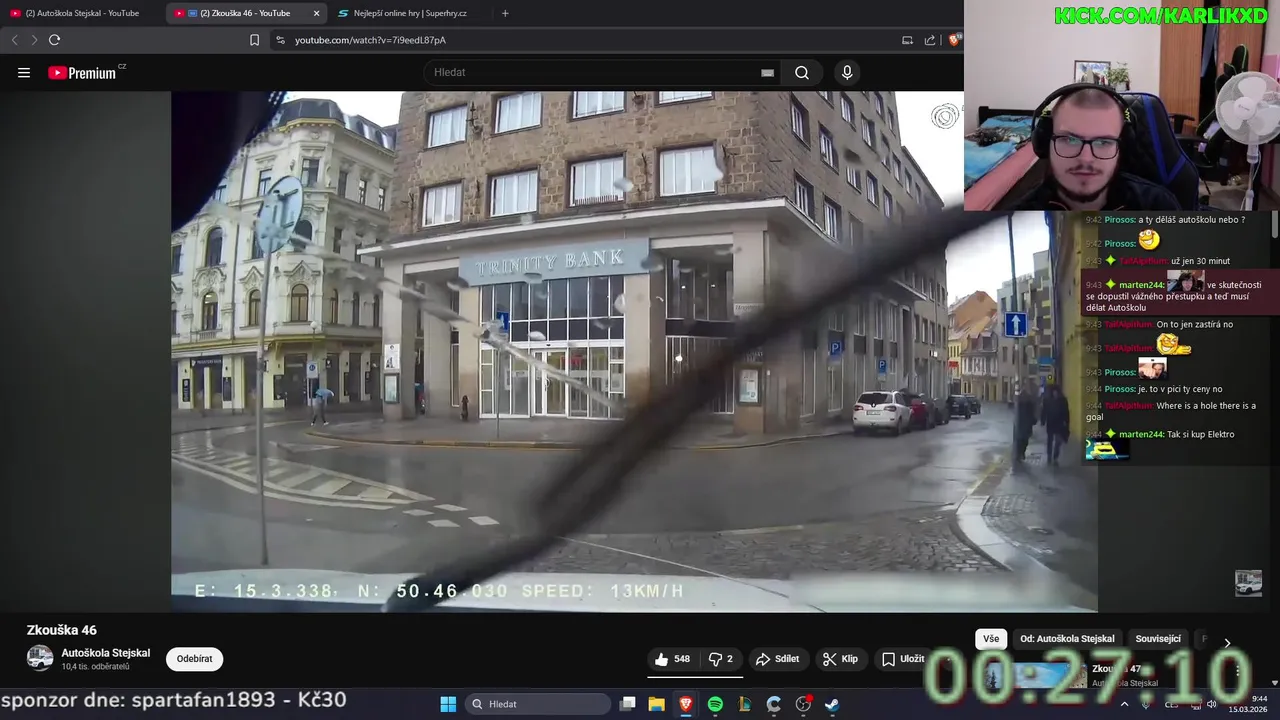
Task: Start voice search with microphone icon
Action: (847, 73)
